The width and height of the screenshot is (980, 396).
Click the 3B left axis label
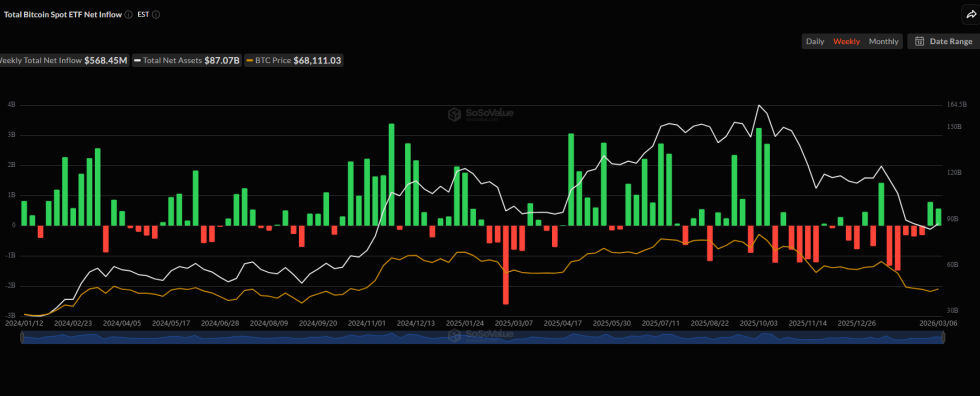click(x=12, y=135)
